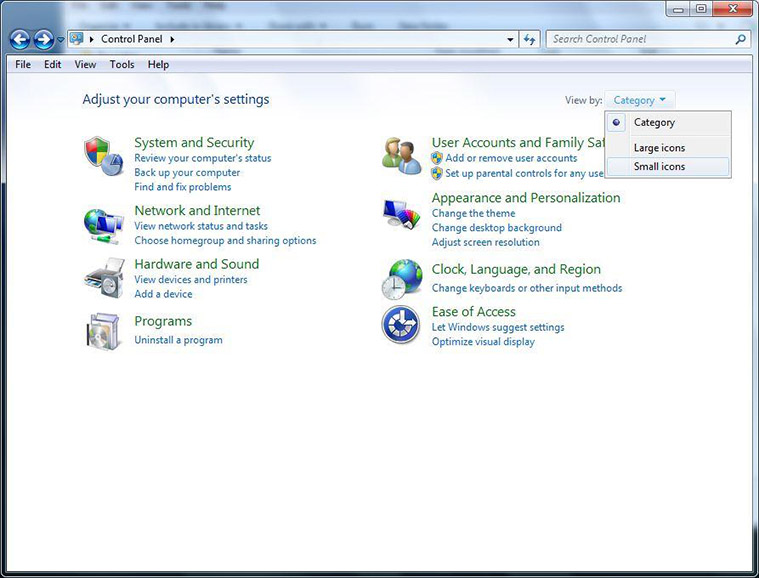Click Change desktop background
Viewport: 759px width, 578px height.
[497, 228]
